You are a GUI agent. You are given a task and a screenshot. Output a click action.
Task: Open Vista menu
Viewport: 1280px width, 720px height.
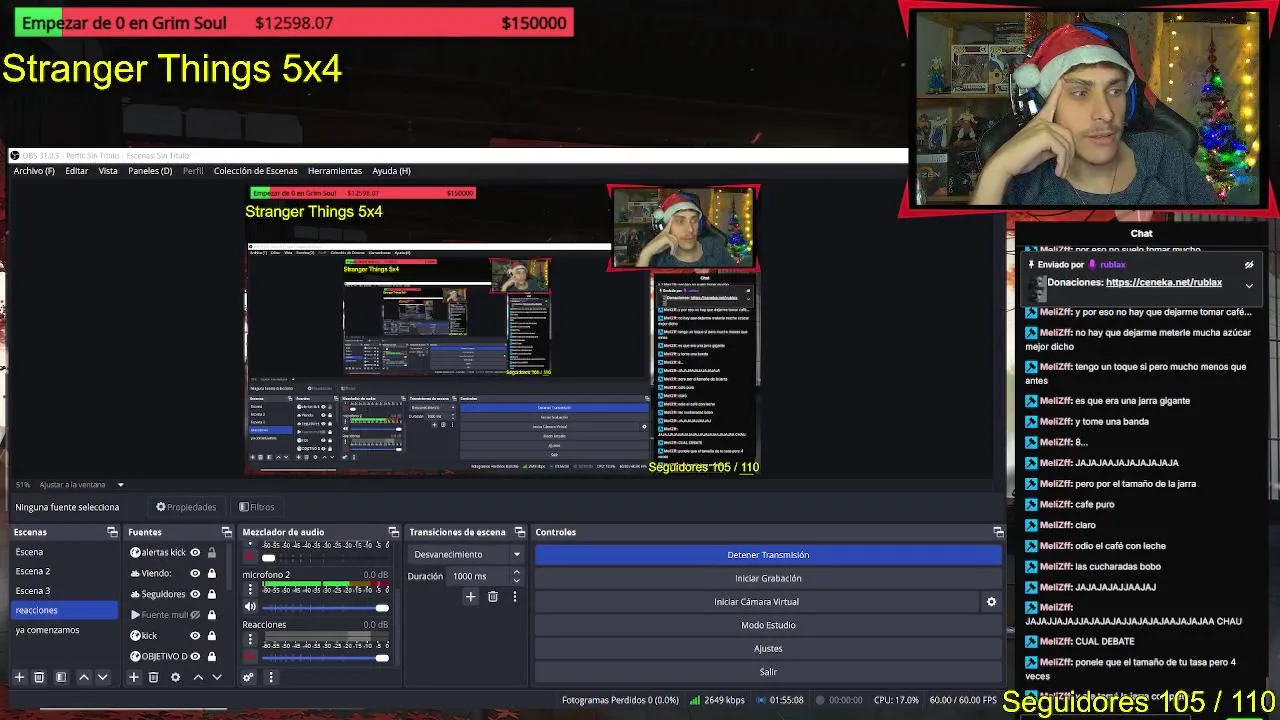point(108,171)
